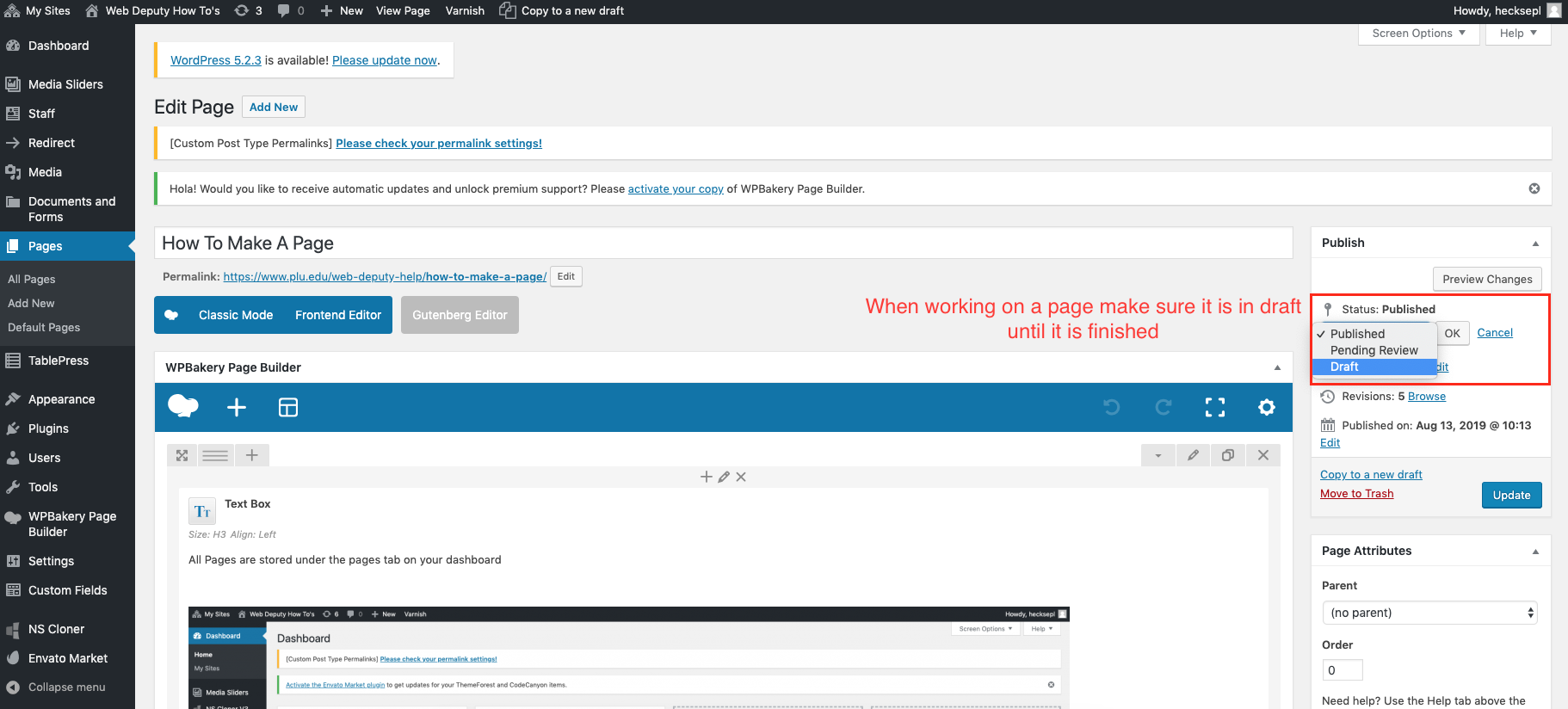Expand Screen Options dropdown
Screen dimensions: 1568x709
[x=1418, y=34]
